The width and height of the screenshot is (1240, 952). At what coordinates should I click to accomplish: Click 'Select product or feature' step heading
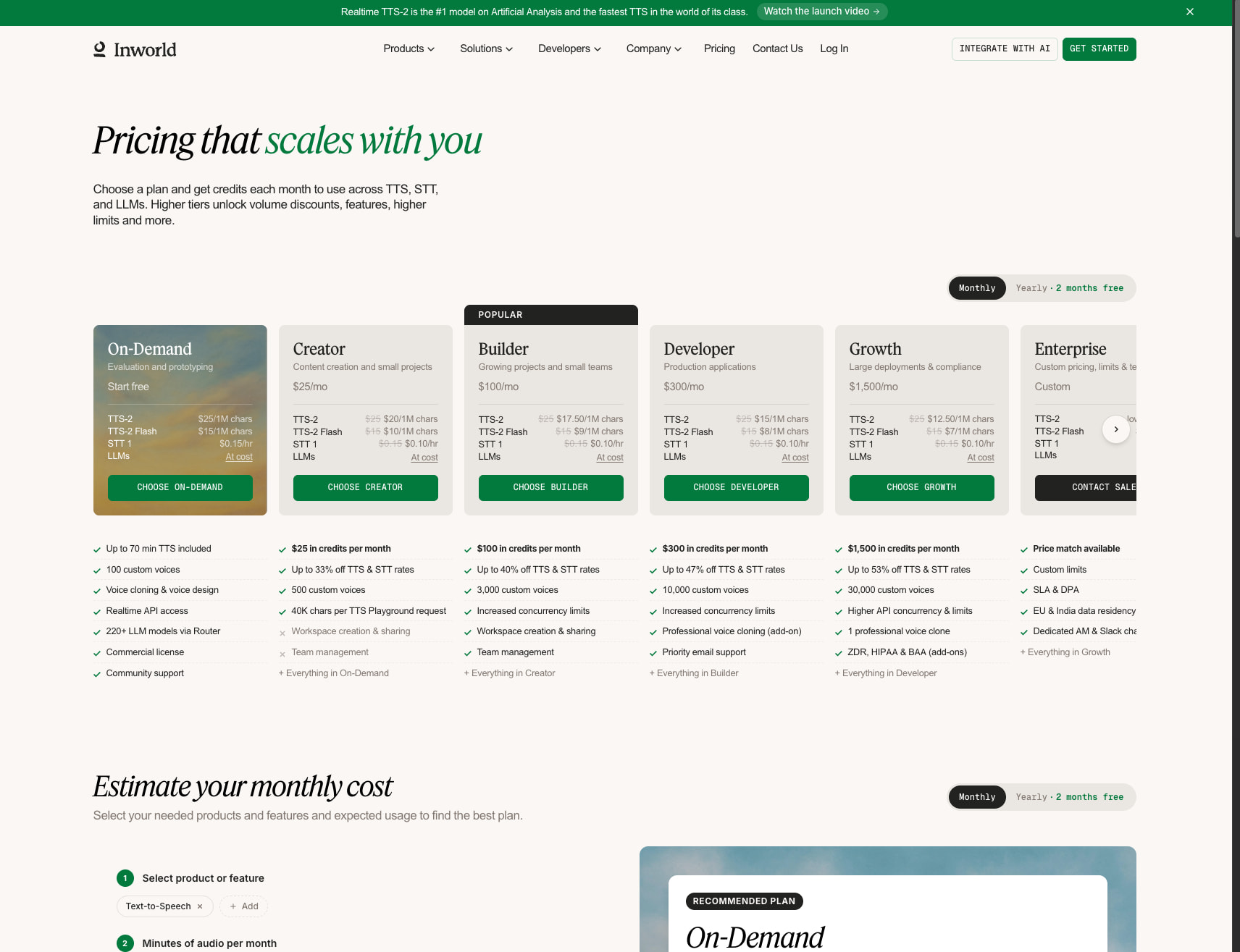coord(203,878)
